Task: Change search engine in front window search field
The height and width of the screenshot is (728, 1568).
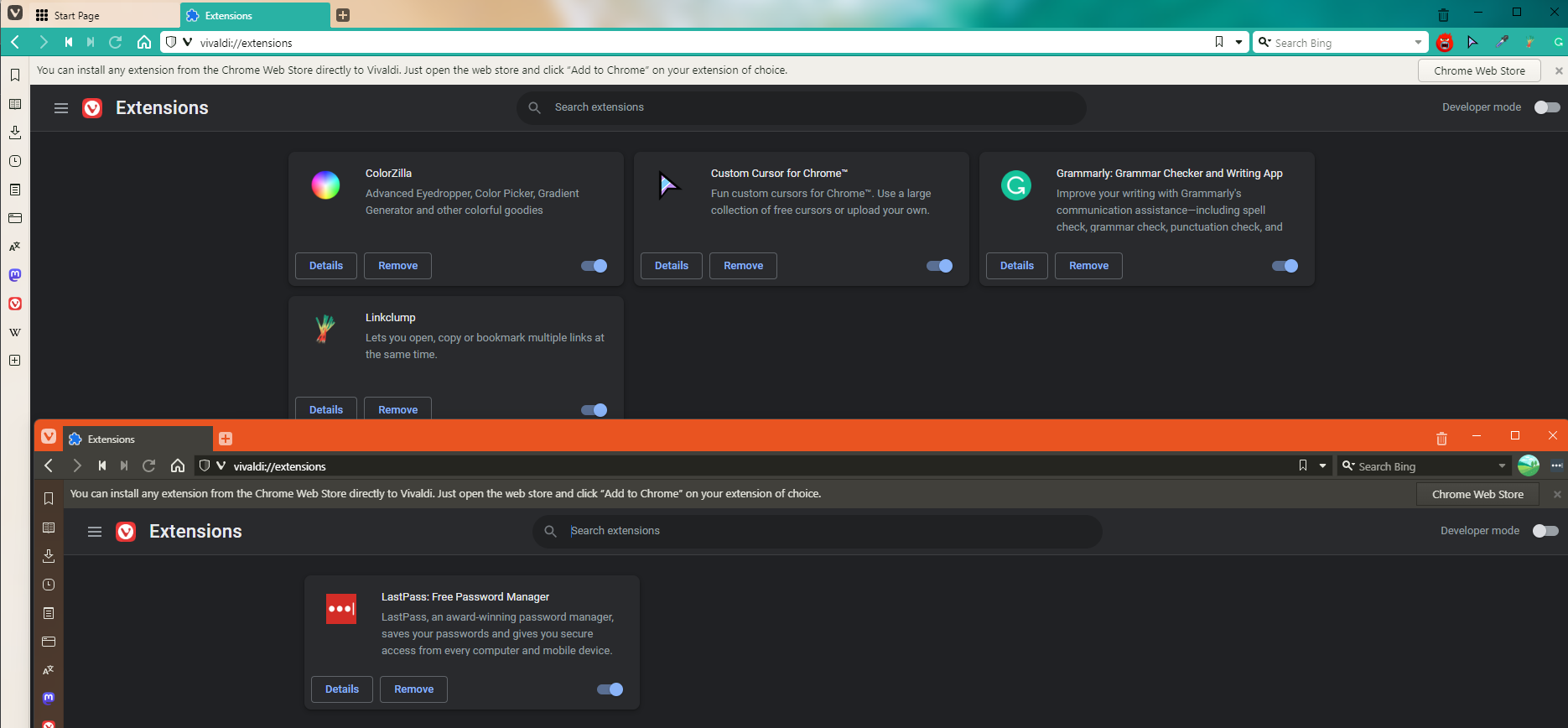Action: [x=1348, y=465]
